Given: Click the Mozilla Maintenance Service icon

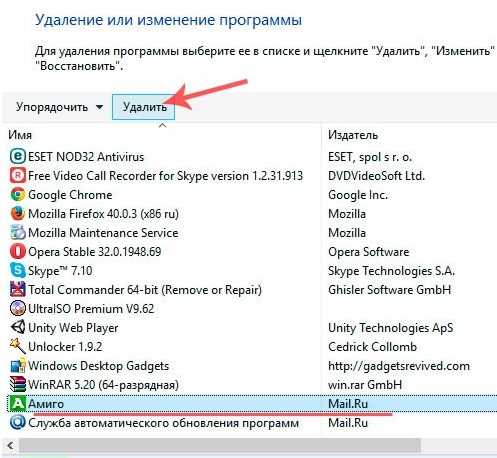Looking at the screenshot, I should pos(17,232).
